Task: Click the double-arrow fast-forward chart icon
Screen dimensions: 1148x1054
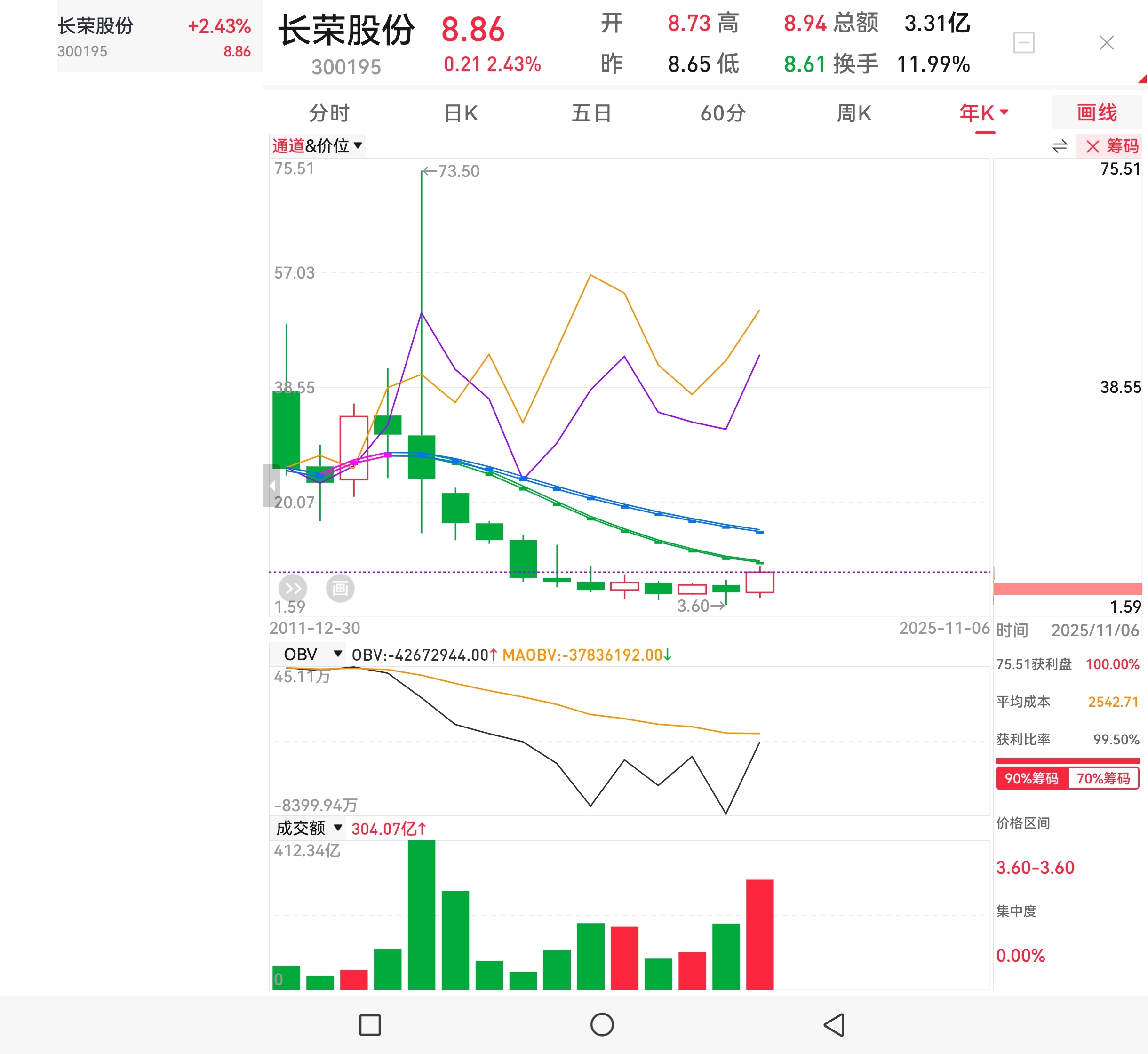Action: click(x=293, y=588)
